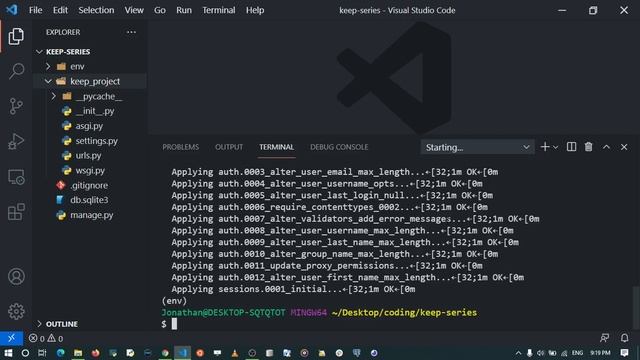Open the File menu
The image size is (640, 360).
pyautogui.click(x=36, y=10)
